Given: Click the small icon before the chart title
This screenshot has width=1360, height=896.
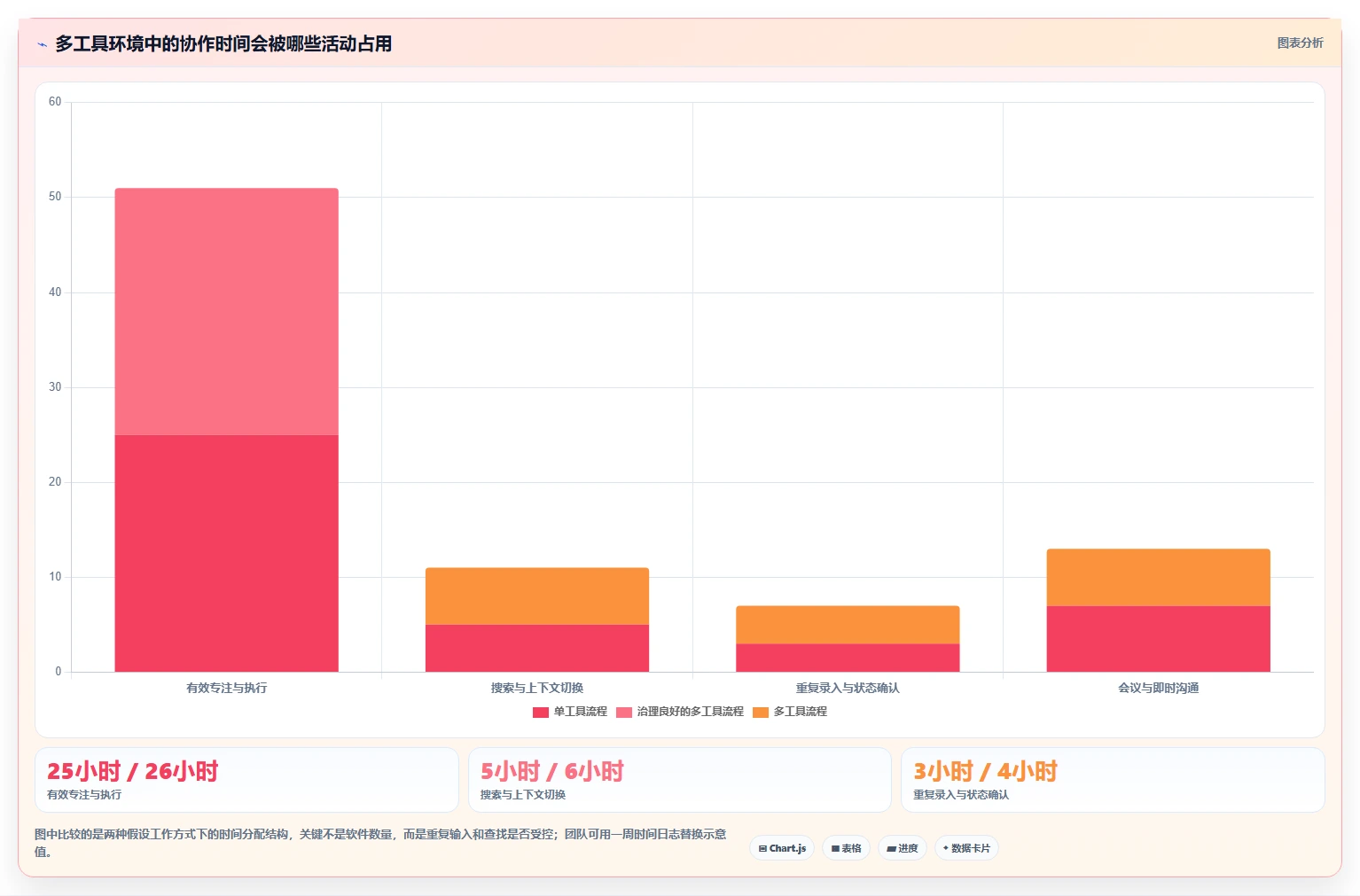Looking at the screenshot, I should tap(42, 44).
